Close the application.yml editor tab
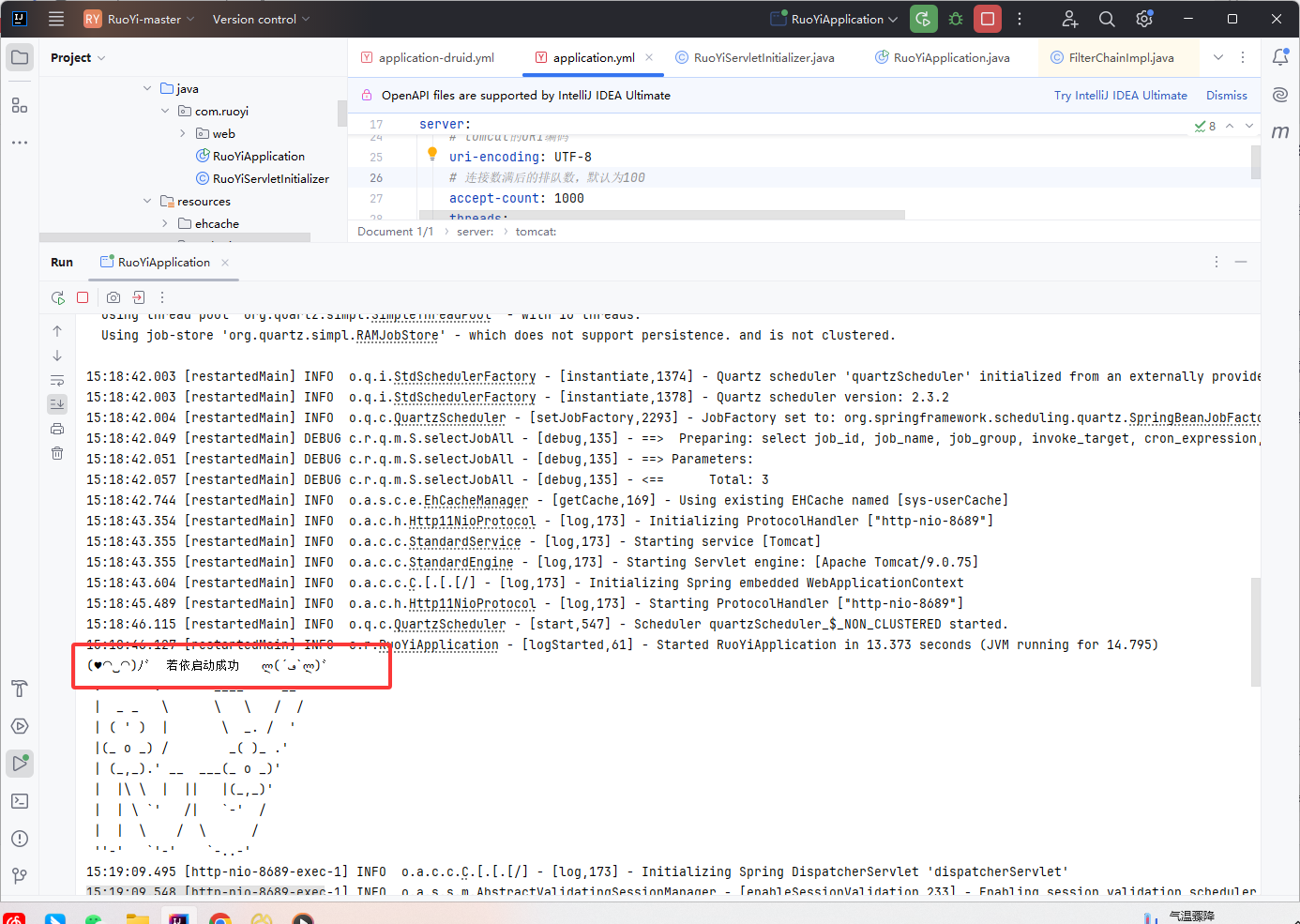The height and width of the screenshot is (924, 1300). [649, 57]
